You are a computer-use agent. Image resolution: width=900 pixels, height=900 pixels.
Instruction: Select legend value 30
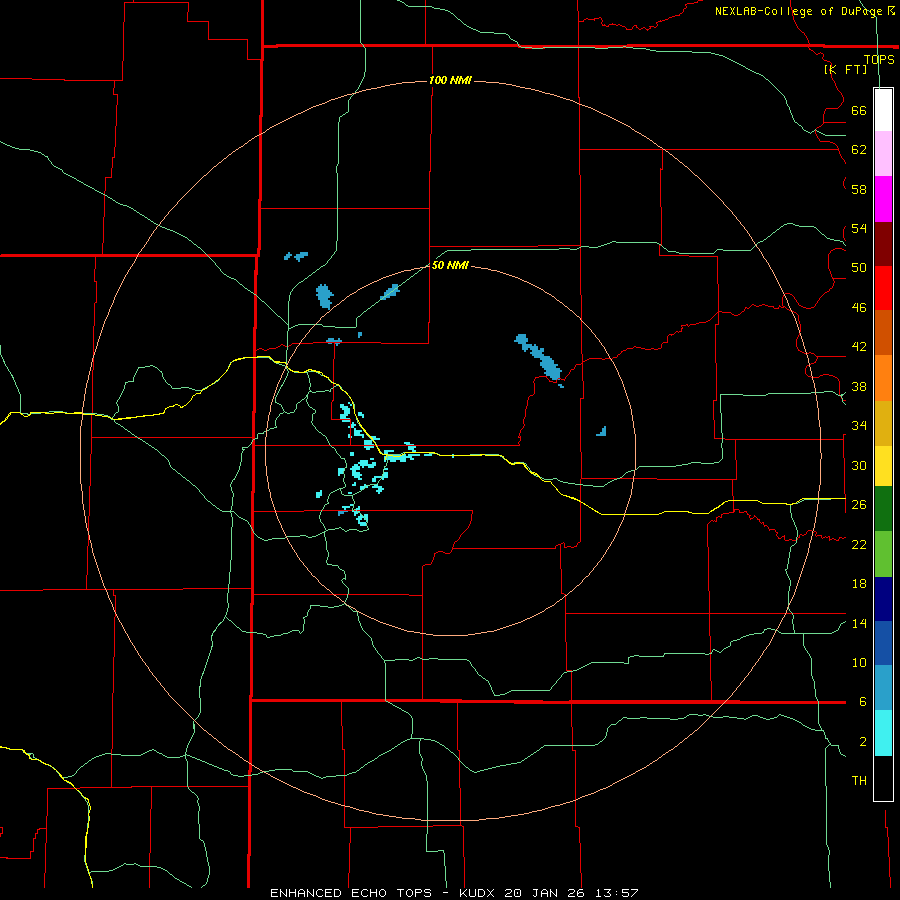click(859, 465)
